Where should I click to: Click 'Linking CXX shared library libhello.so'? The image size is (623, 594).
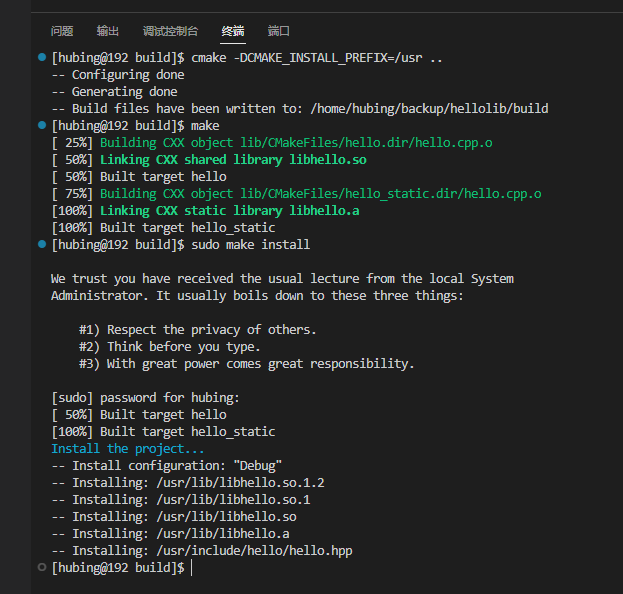233,160
